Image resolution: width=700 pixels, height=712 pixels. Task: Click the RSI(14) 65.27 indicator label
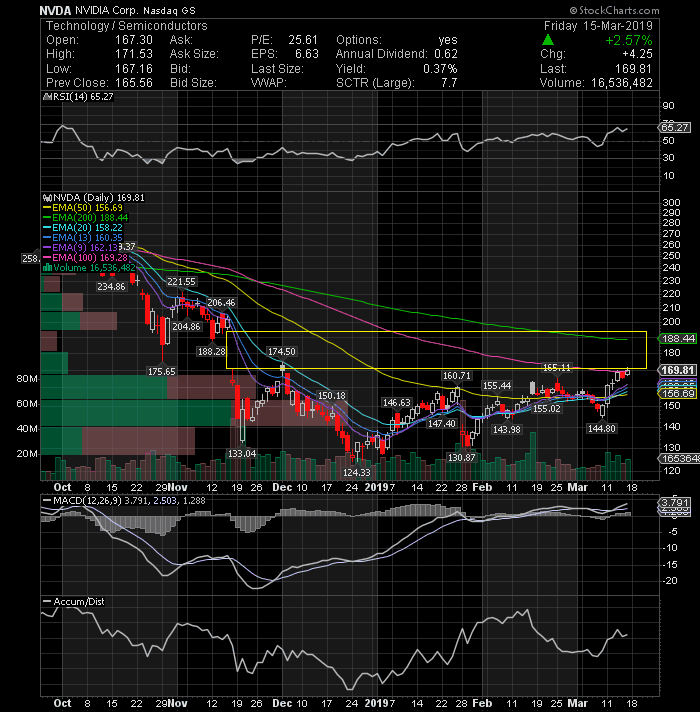pos(83,97)
